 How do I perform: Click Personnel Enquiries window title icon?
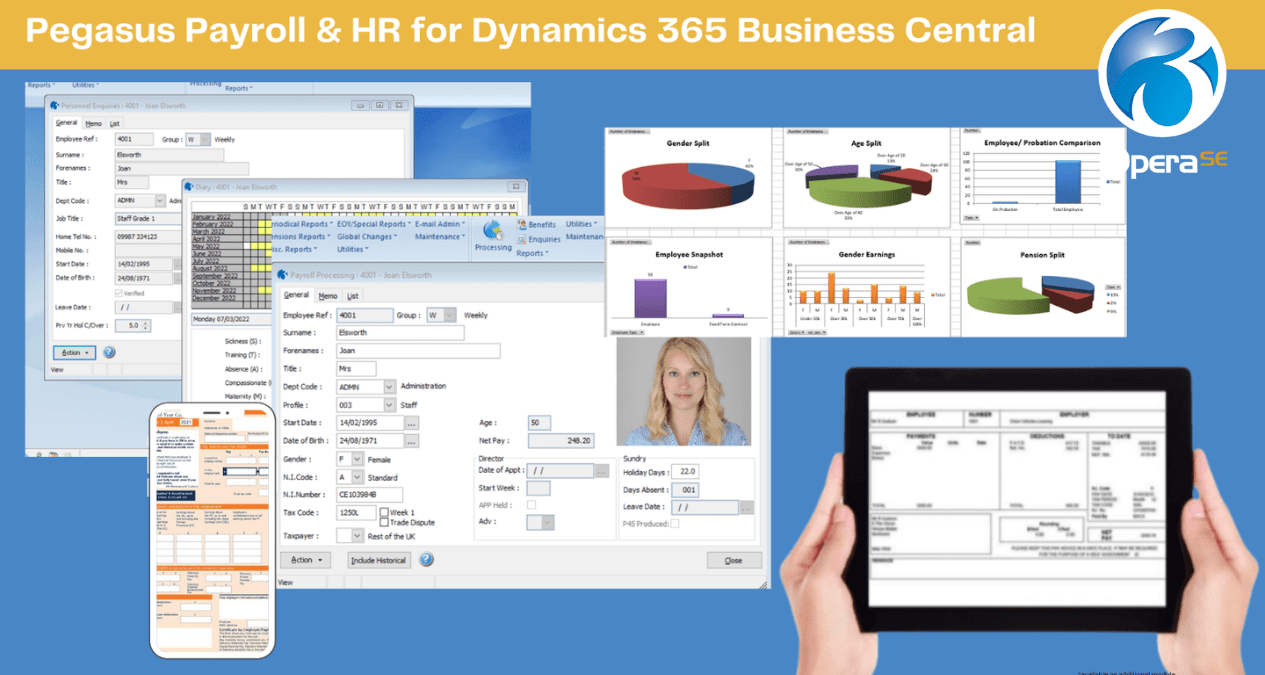54,105
